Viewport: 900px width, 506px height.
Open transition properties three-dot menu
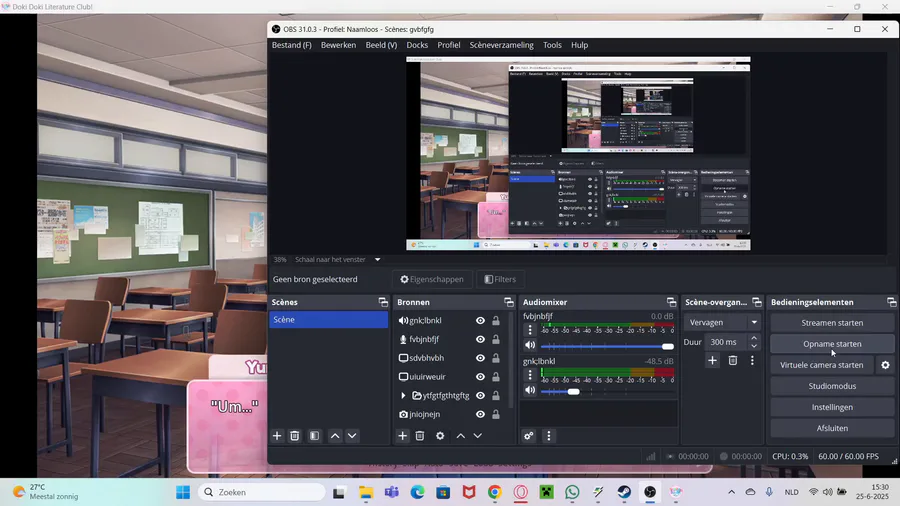click(x=752, y=360)
